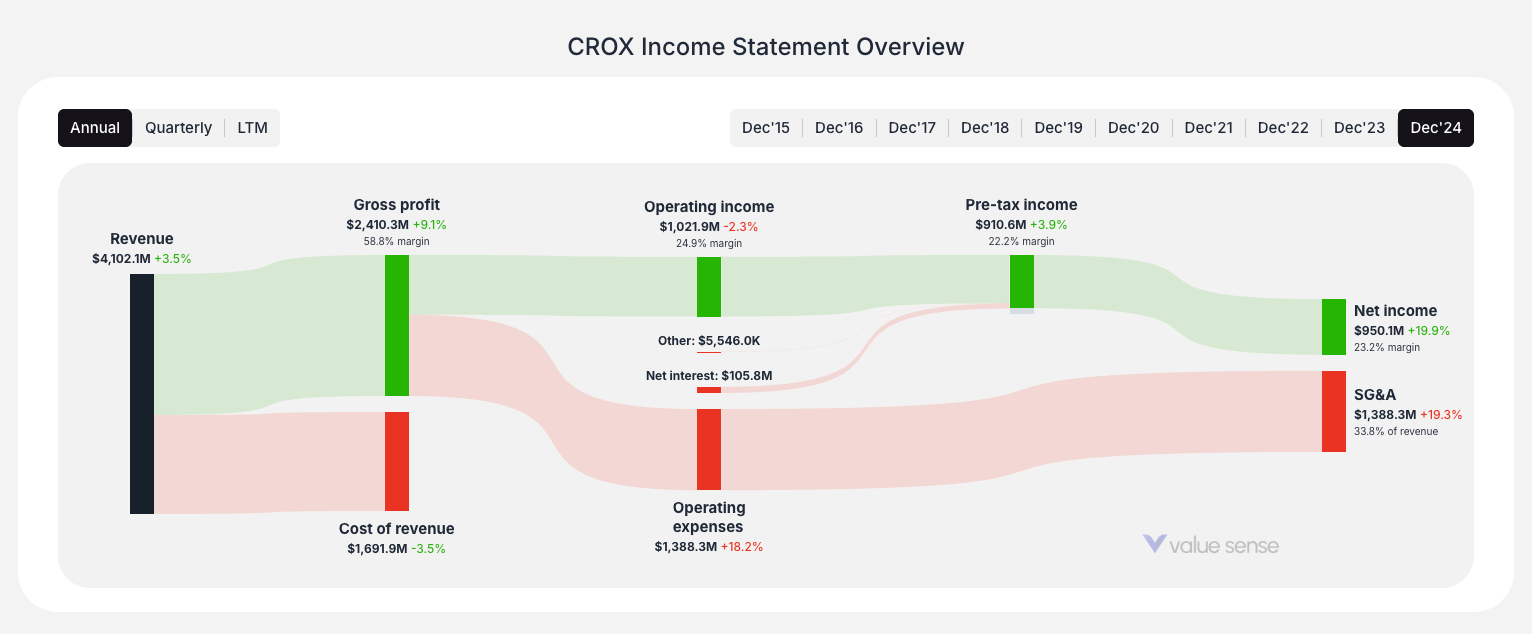Click the $1,021.9M operating income value
Image resolution: width=1532 pixels, height=634 pixels.
(689, 227)
